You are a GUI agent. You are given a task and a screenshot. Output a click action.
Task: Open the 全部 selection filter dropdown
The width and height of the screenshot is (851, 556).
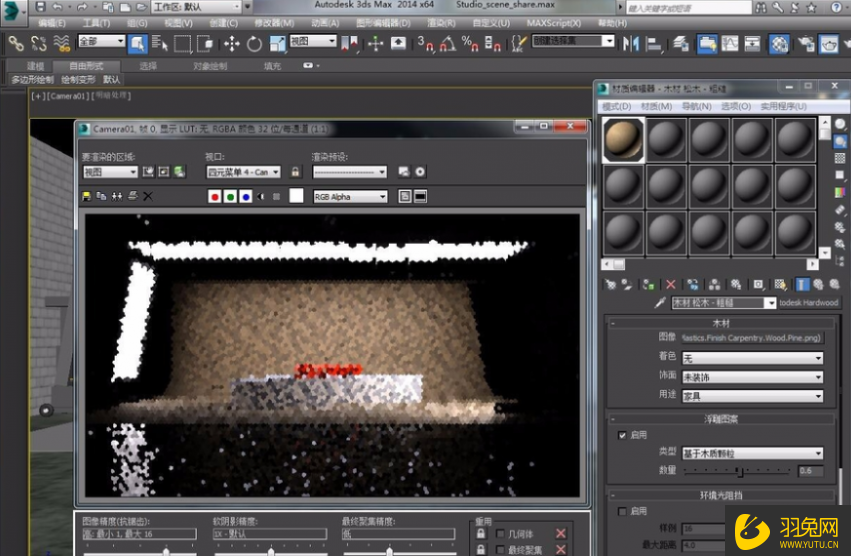[x=101, y=41]
